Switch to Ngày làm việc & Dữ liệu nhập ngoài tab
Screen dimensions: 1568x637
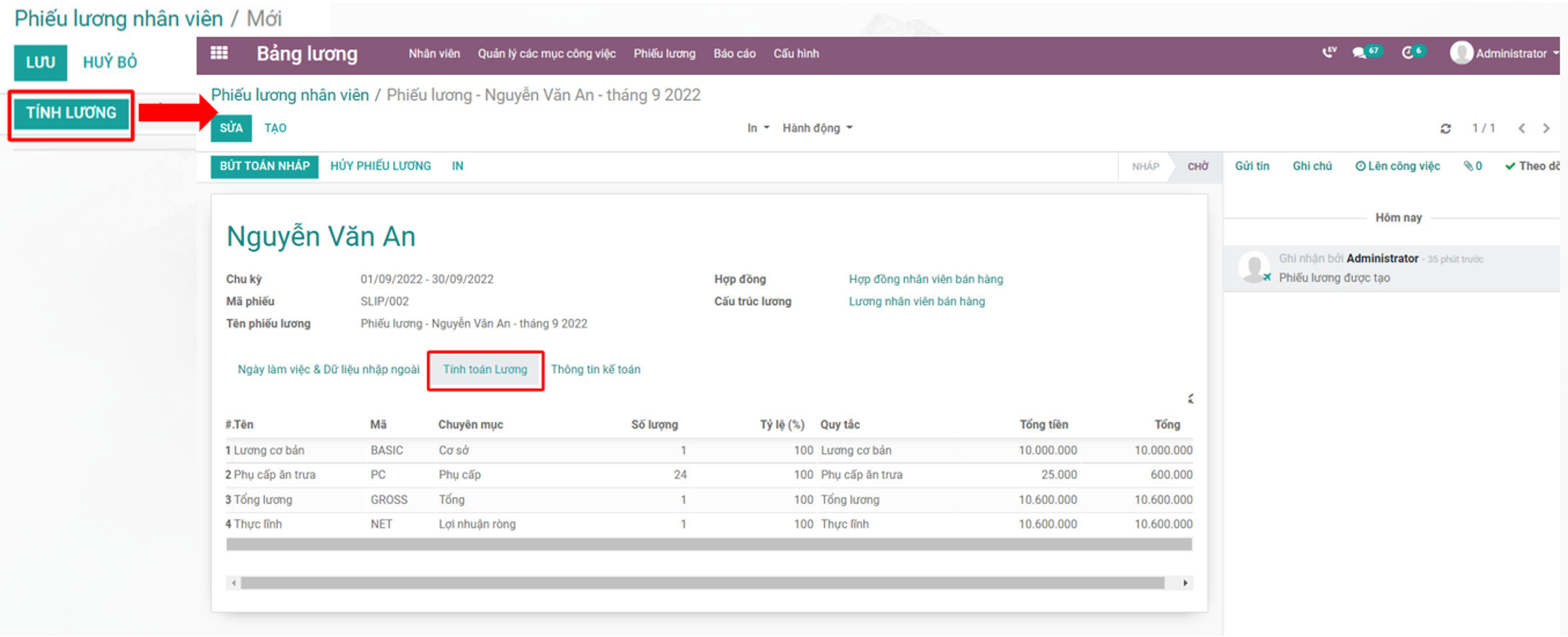(328, 369)
